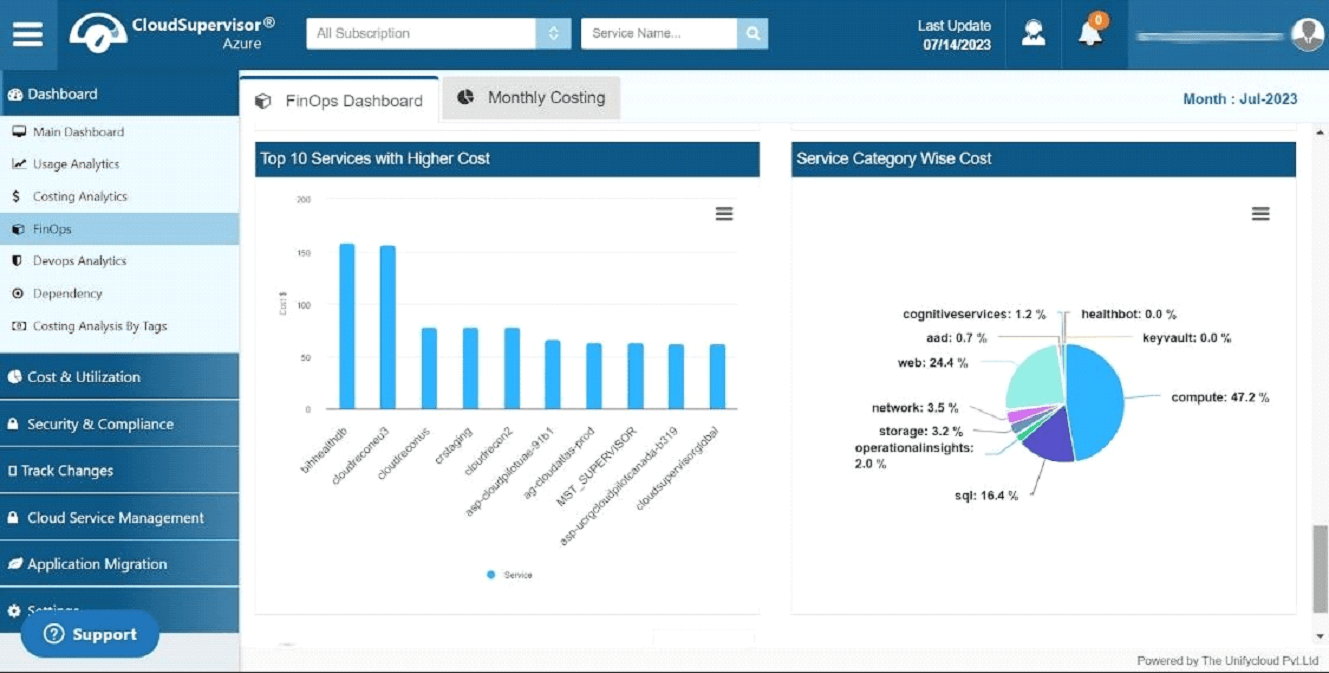Click the Main Dashboard monitor icon
The width and height of the screenshot is (1329, 673).
tap(18, 131)
